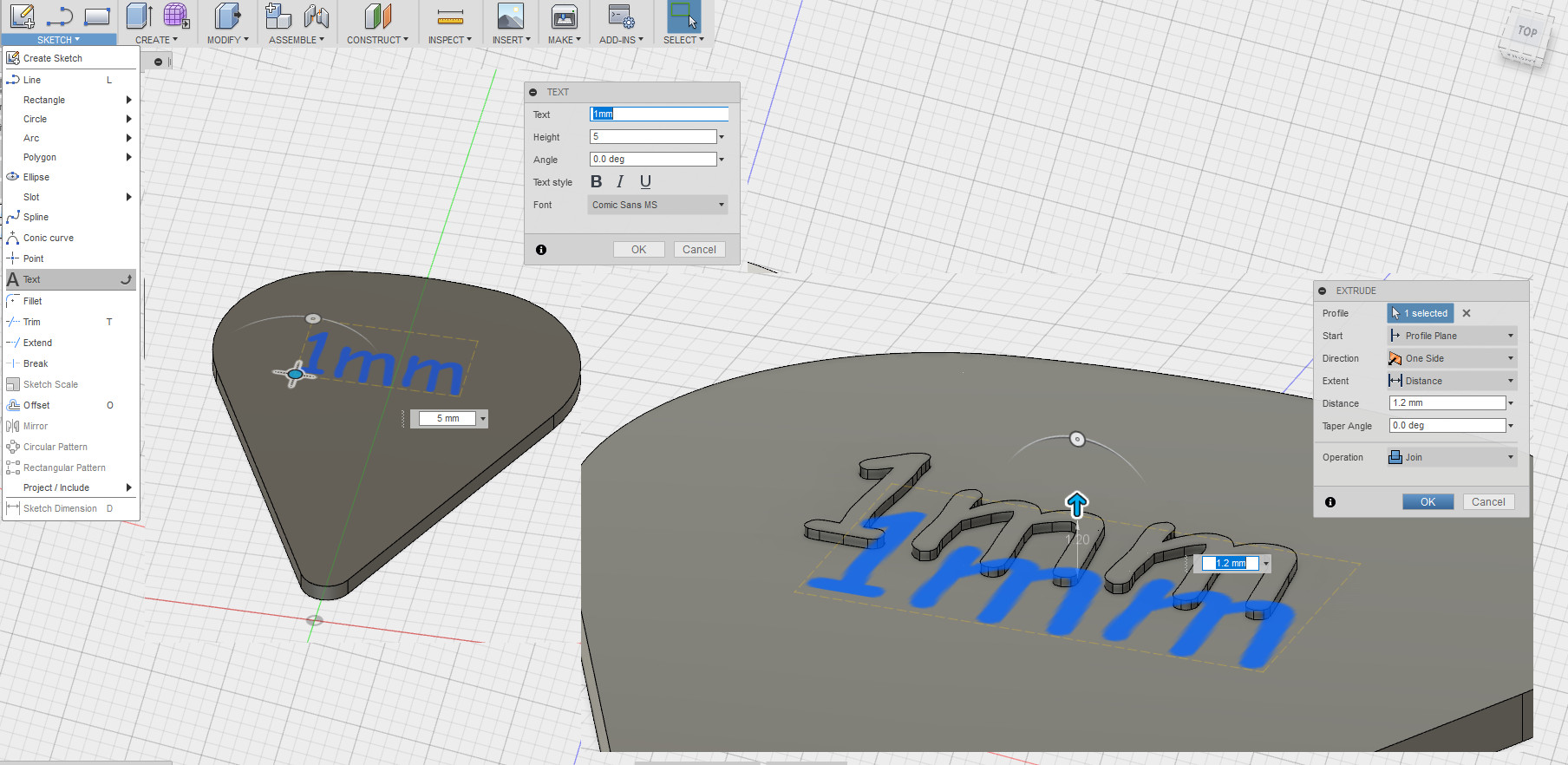Image resolution: width=1568 pixels, height=765 pixels.
Task: Open the CREATE menu
Action: tap(156, 40)
